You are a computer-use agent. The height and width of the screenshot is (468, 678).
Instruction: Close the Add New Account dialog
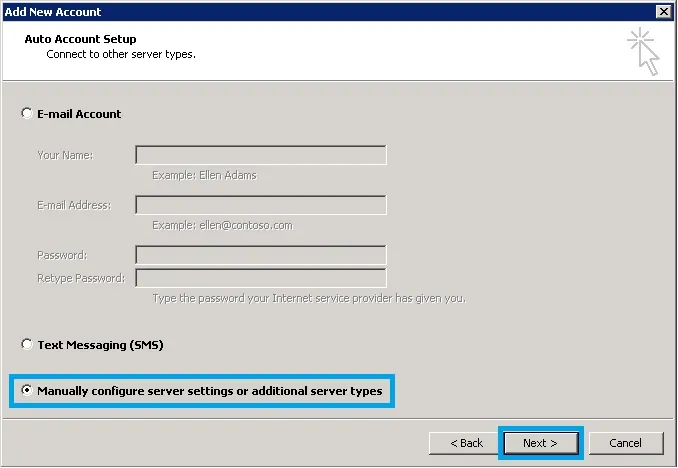pos(663,11)
